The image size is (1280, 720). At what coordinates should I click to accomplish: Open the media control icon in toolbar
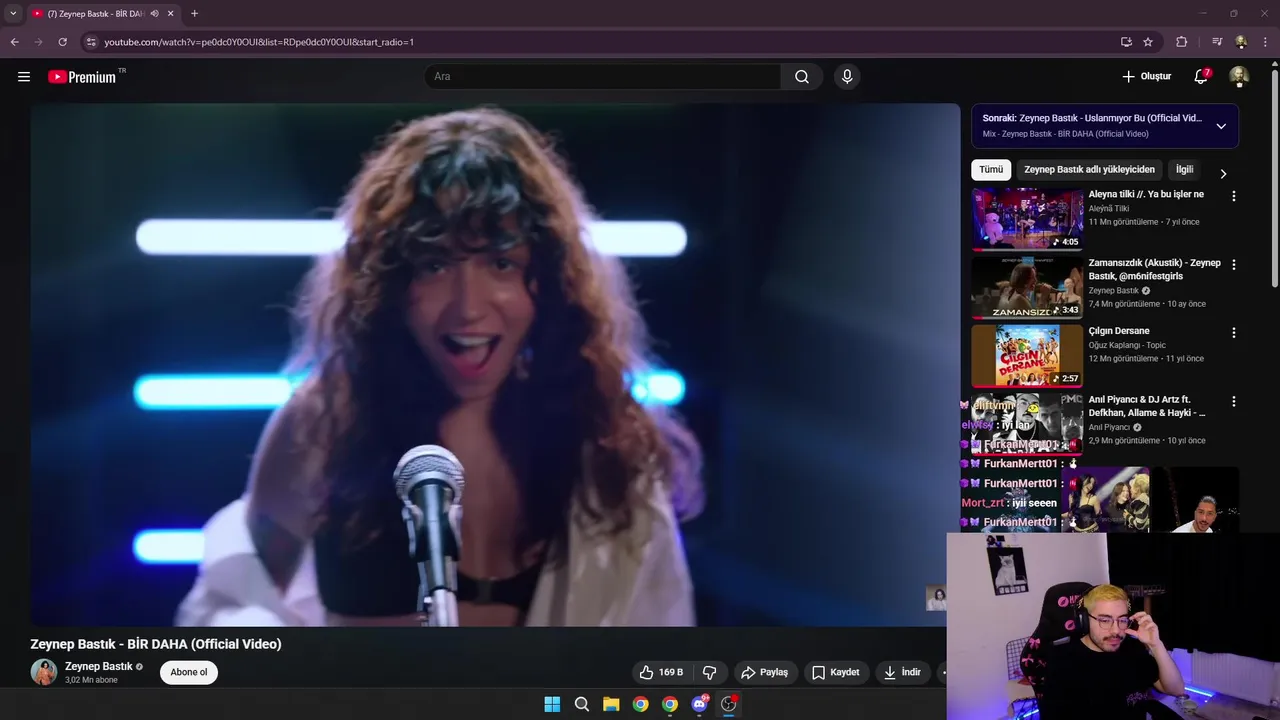[x=1217, y=42]
